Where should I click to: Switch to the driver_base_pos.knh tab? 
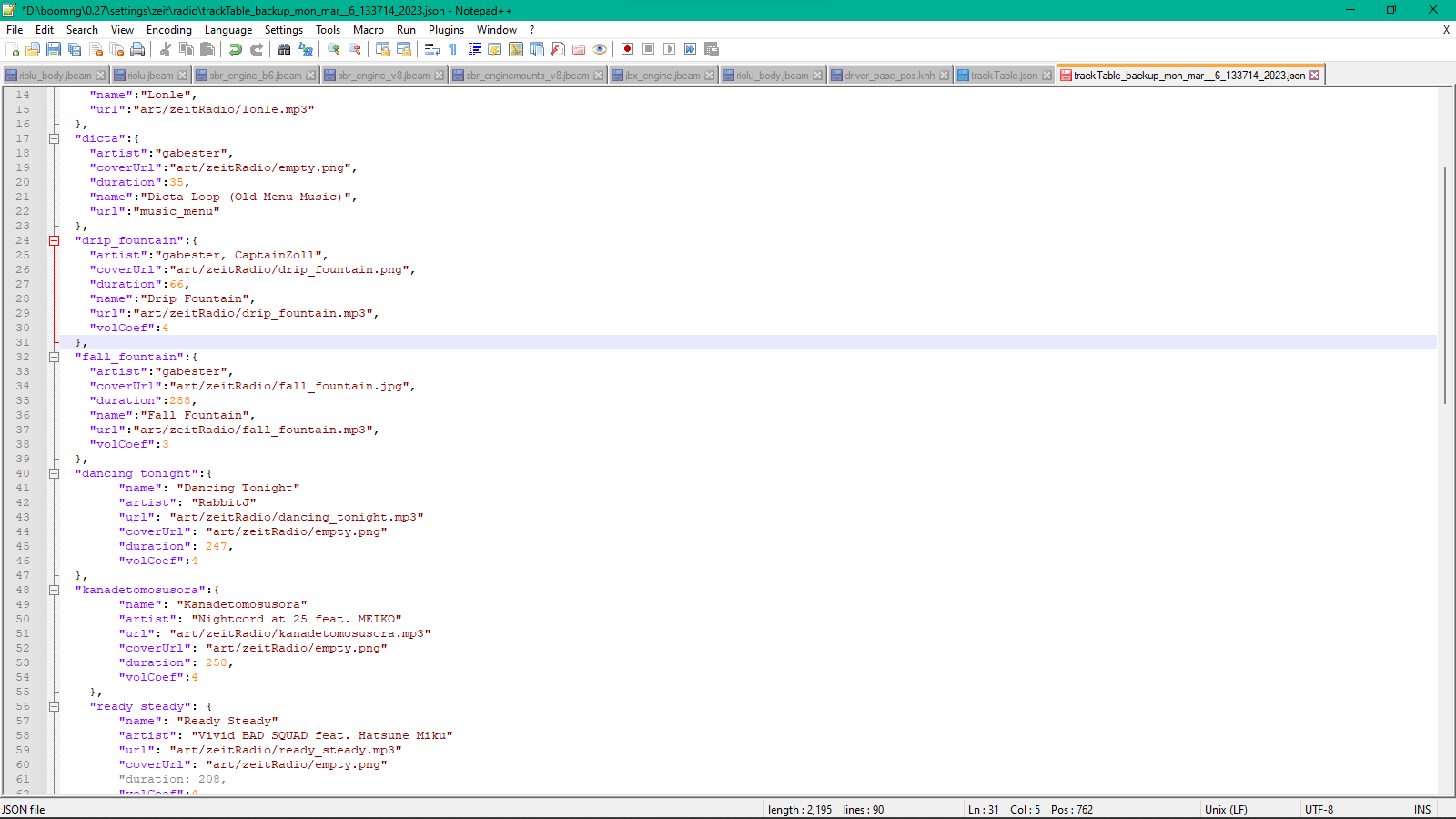(x=889, y=76)
